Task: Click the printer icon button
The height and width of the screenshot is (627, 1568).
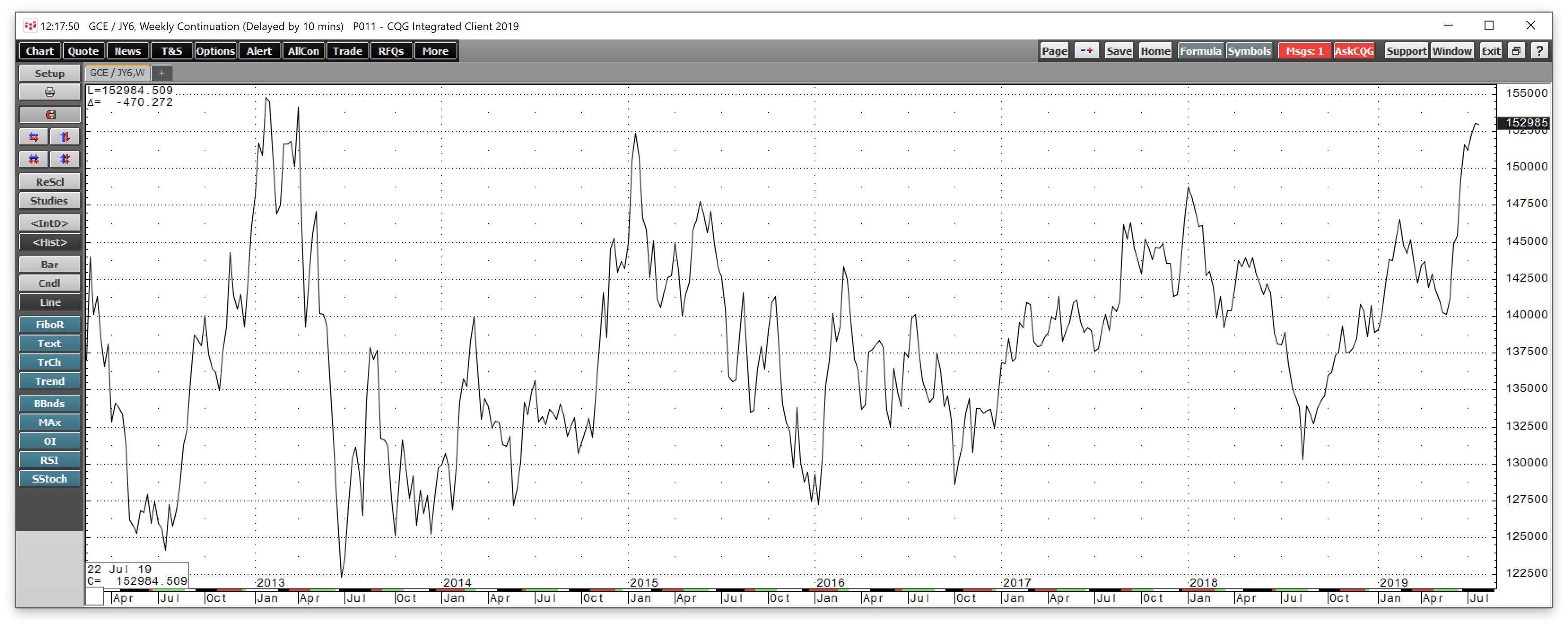Action: pyautogui.click(x=49, y=92)
